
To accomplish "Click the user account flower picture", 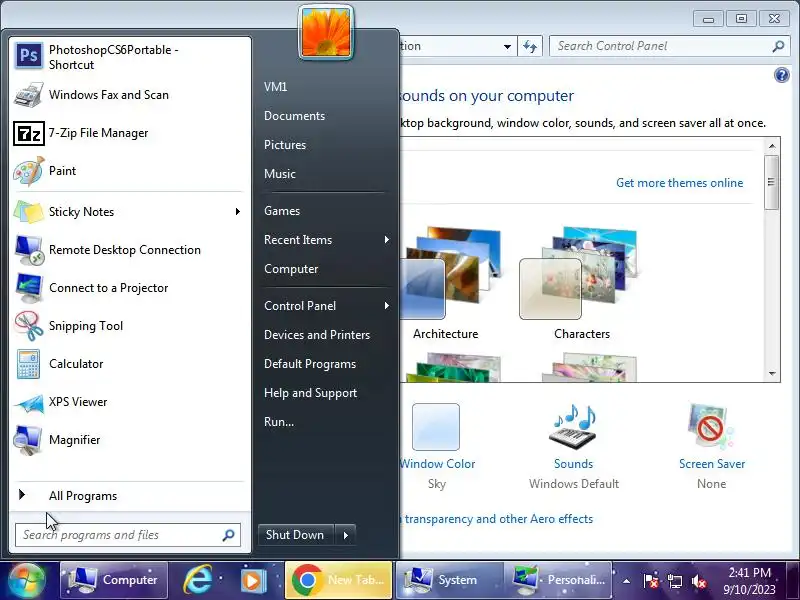I will coord(326,32).
